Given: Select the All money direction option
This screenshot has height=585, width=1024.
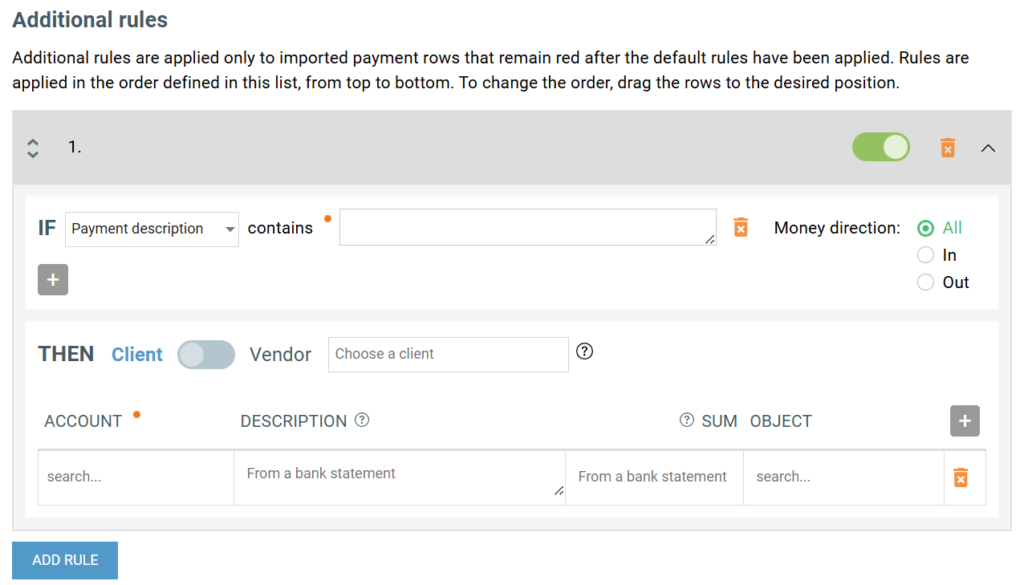Looking at the screenshot, I should pyautogui.click(x=925, y=228).
